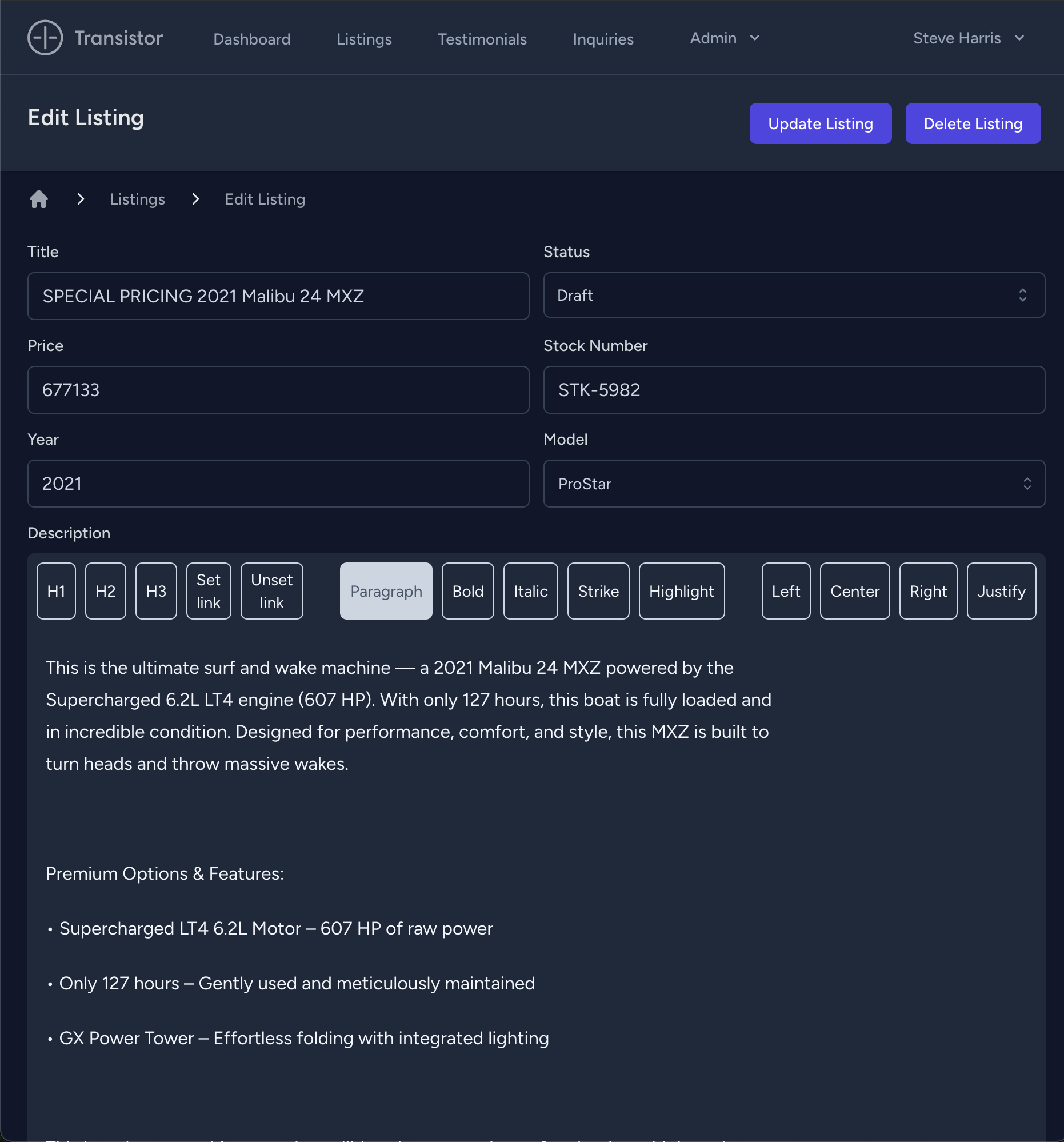Click the Delete Listing button
1064x1142 pixels.
pos(973,123)
